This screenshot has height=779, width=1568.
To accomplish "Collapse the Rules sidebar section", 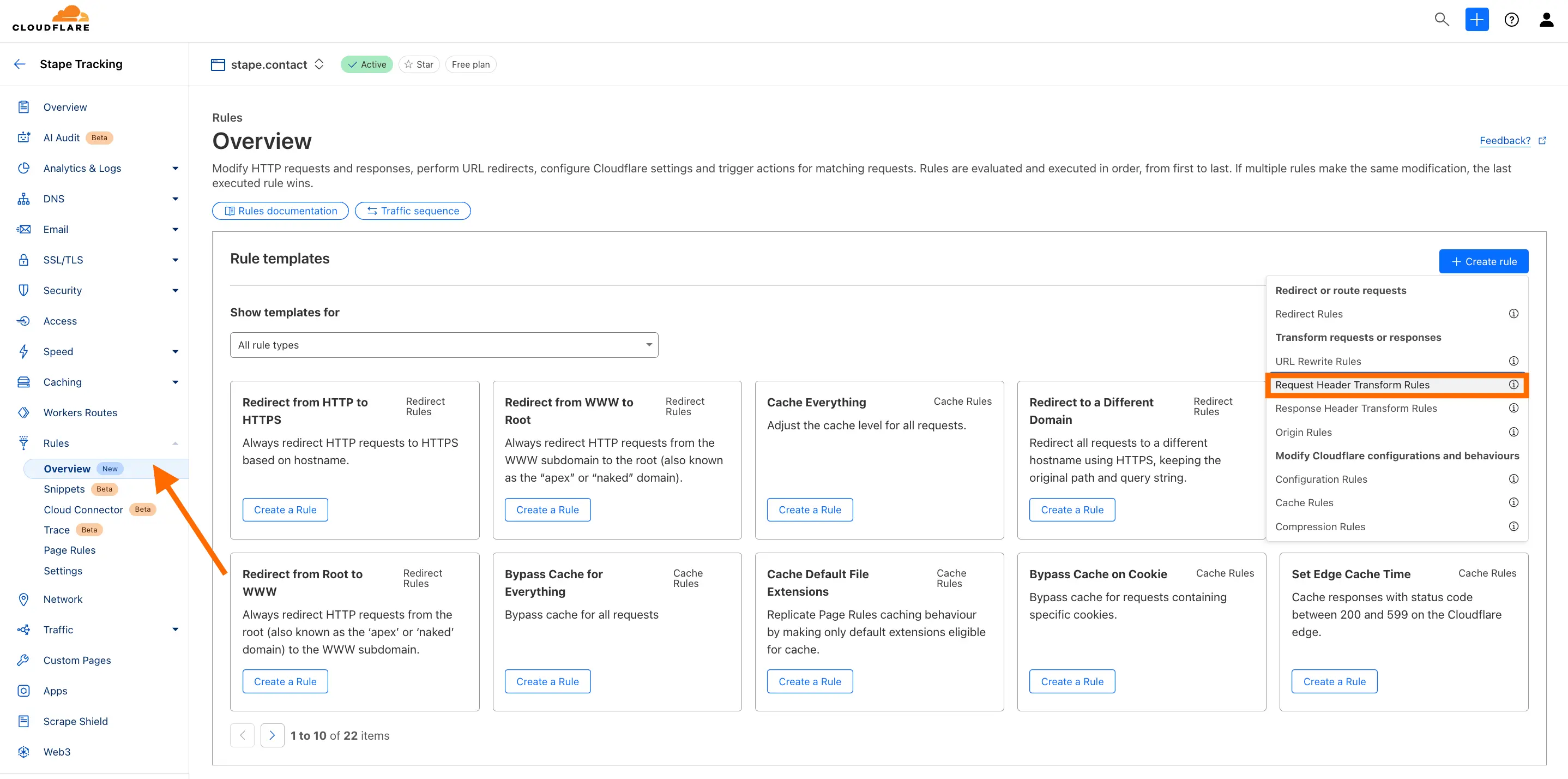I will click(x=176, y=444).
